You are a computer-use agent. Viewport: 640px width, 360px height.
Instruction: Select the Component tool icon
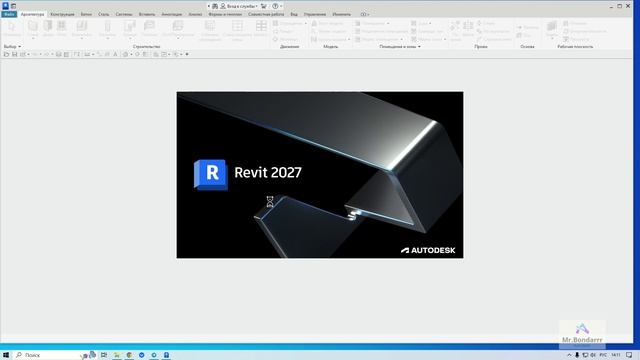(x=82, y=26)
